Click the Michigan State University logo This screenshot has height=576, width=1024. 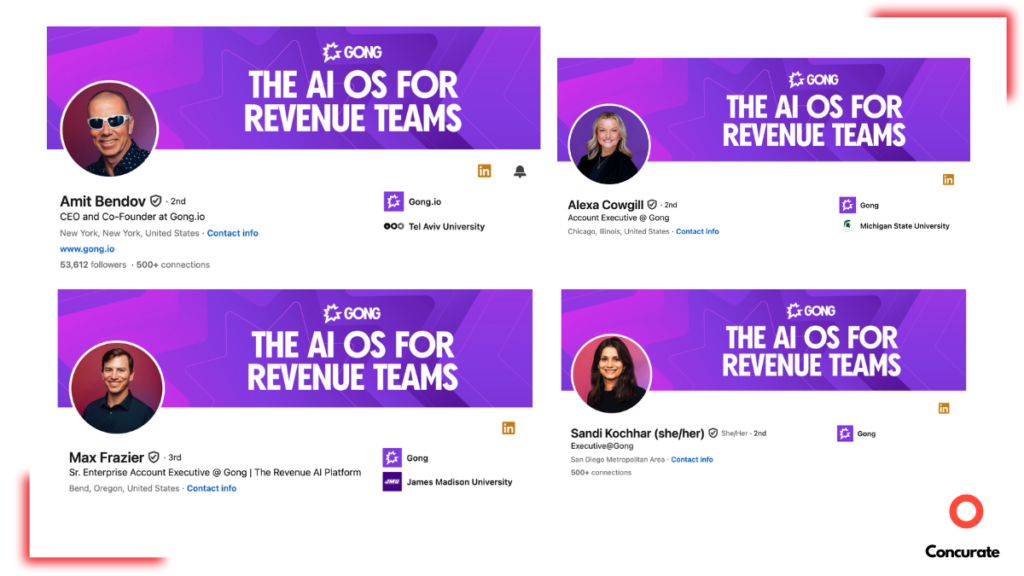point(847,225)
